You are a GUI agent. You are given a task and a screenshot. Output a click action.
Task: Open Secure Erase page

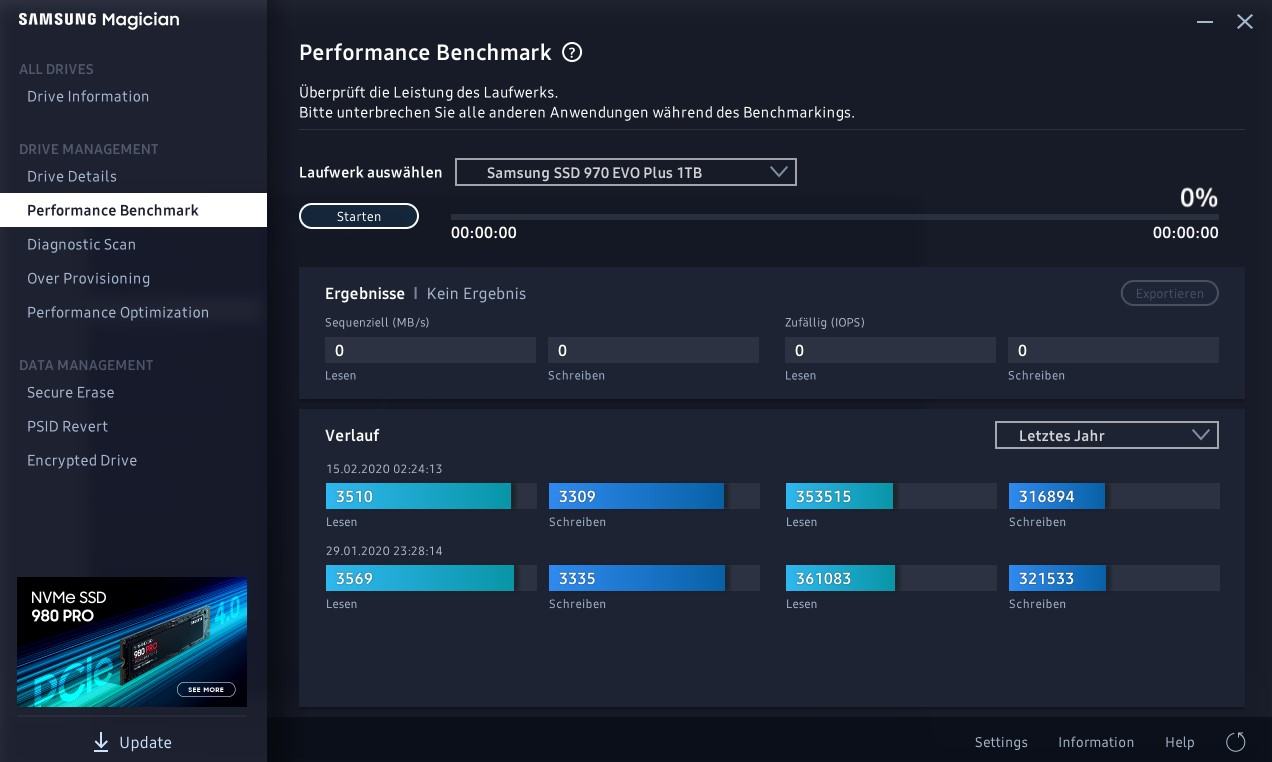click(70, 392)
